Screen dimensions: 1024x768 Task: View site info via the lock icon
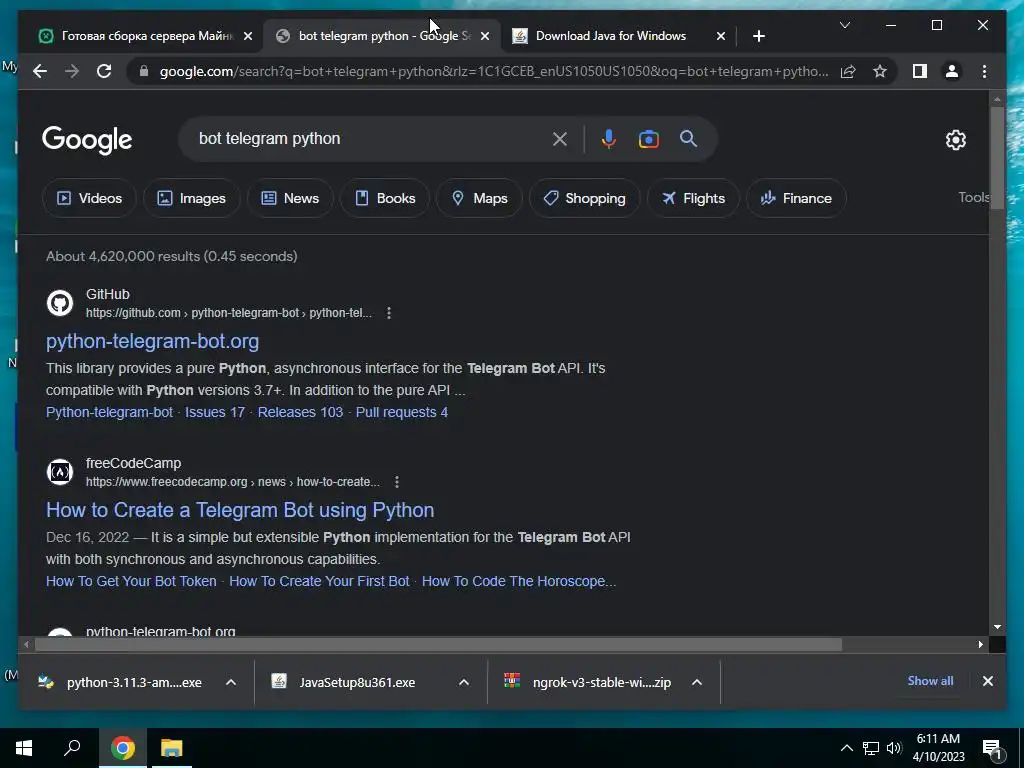click(x=144, y=71)
